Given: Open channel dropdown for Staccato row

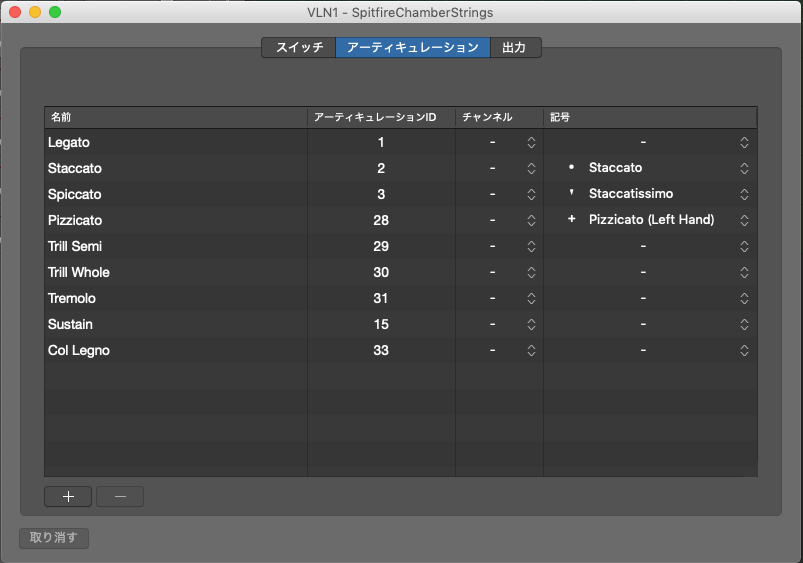Looking at the screenshot, I should click(531, 169).
